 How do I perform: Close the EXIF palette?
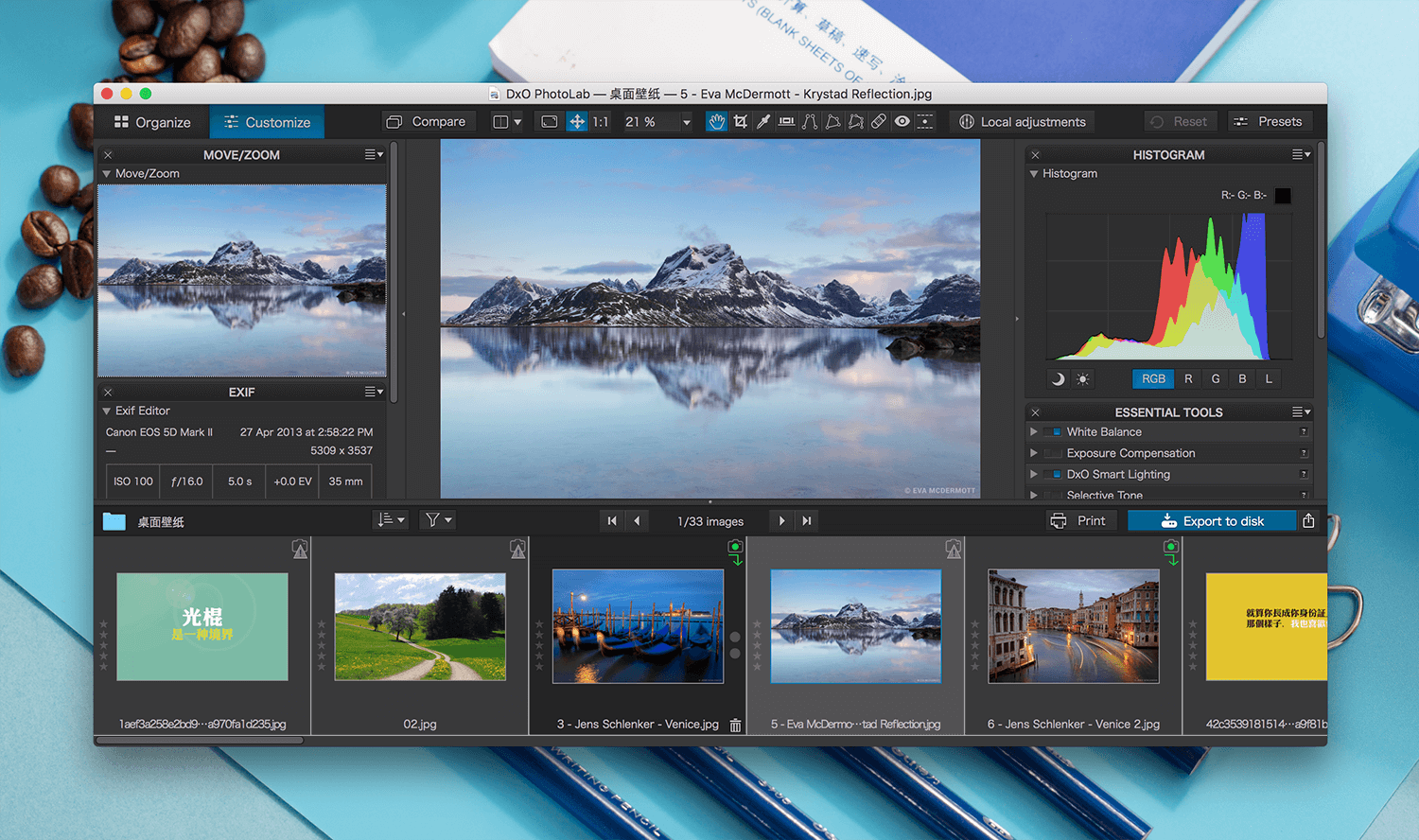coord(108,393)
